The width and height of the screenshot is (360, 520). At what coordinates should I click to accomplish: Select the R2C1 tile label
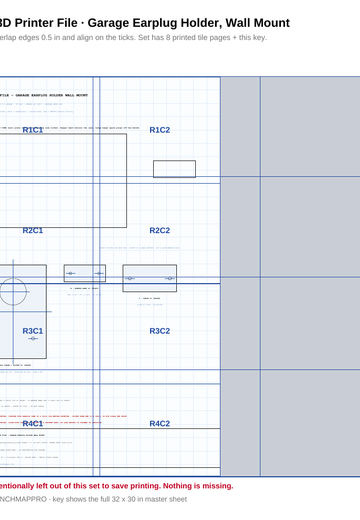point(33,230)
